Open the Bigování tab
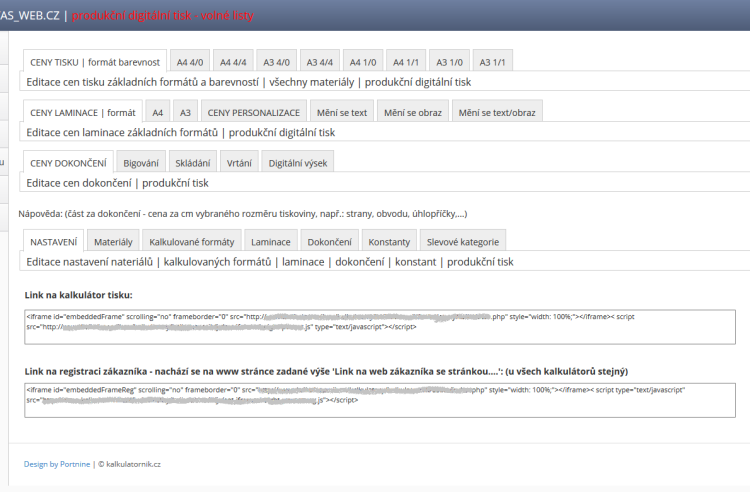 coord(141,163)
